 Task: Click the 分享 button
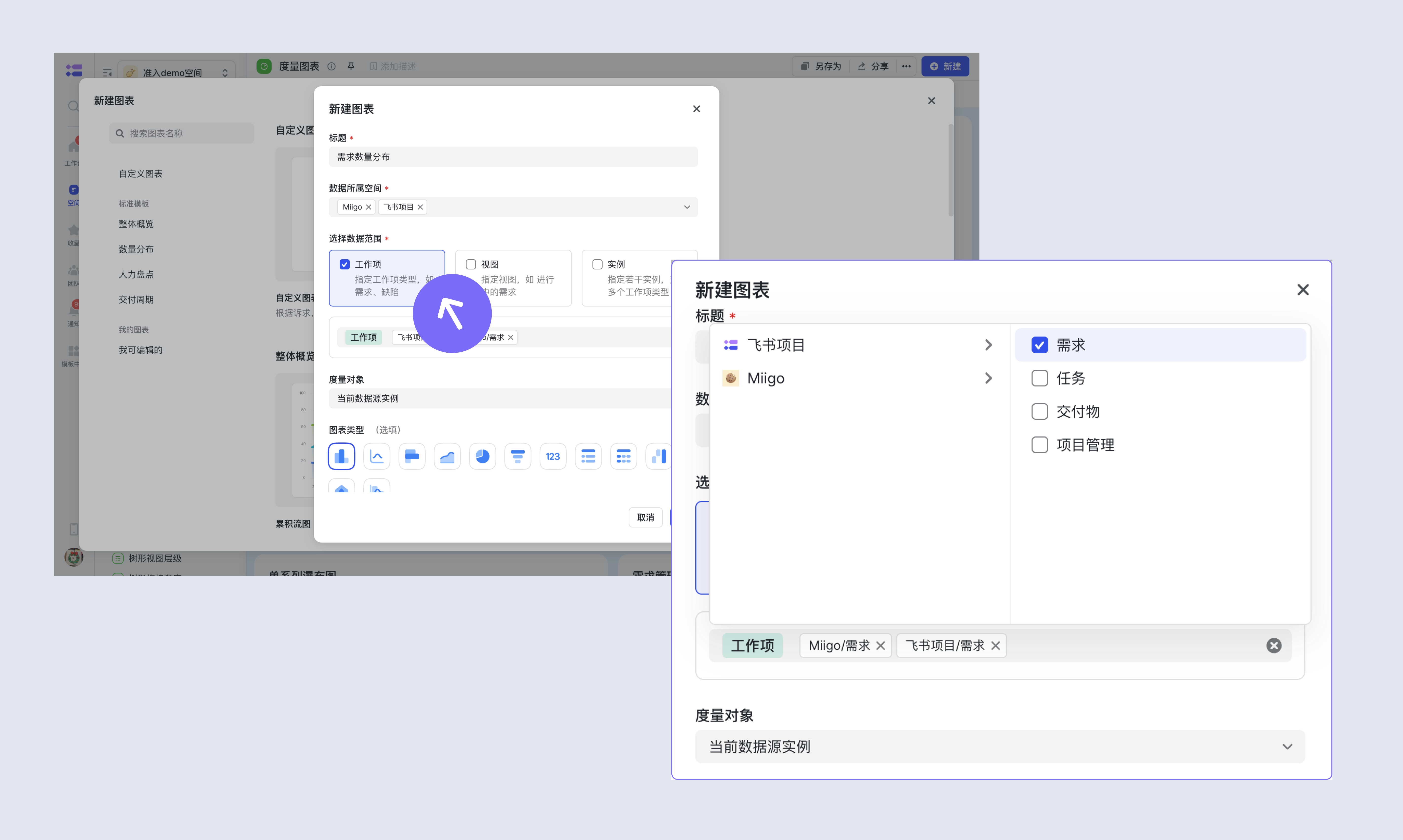coord(873,66)
